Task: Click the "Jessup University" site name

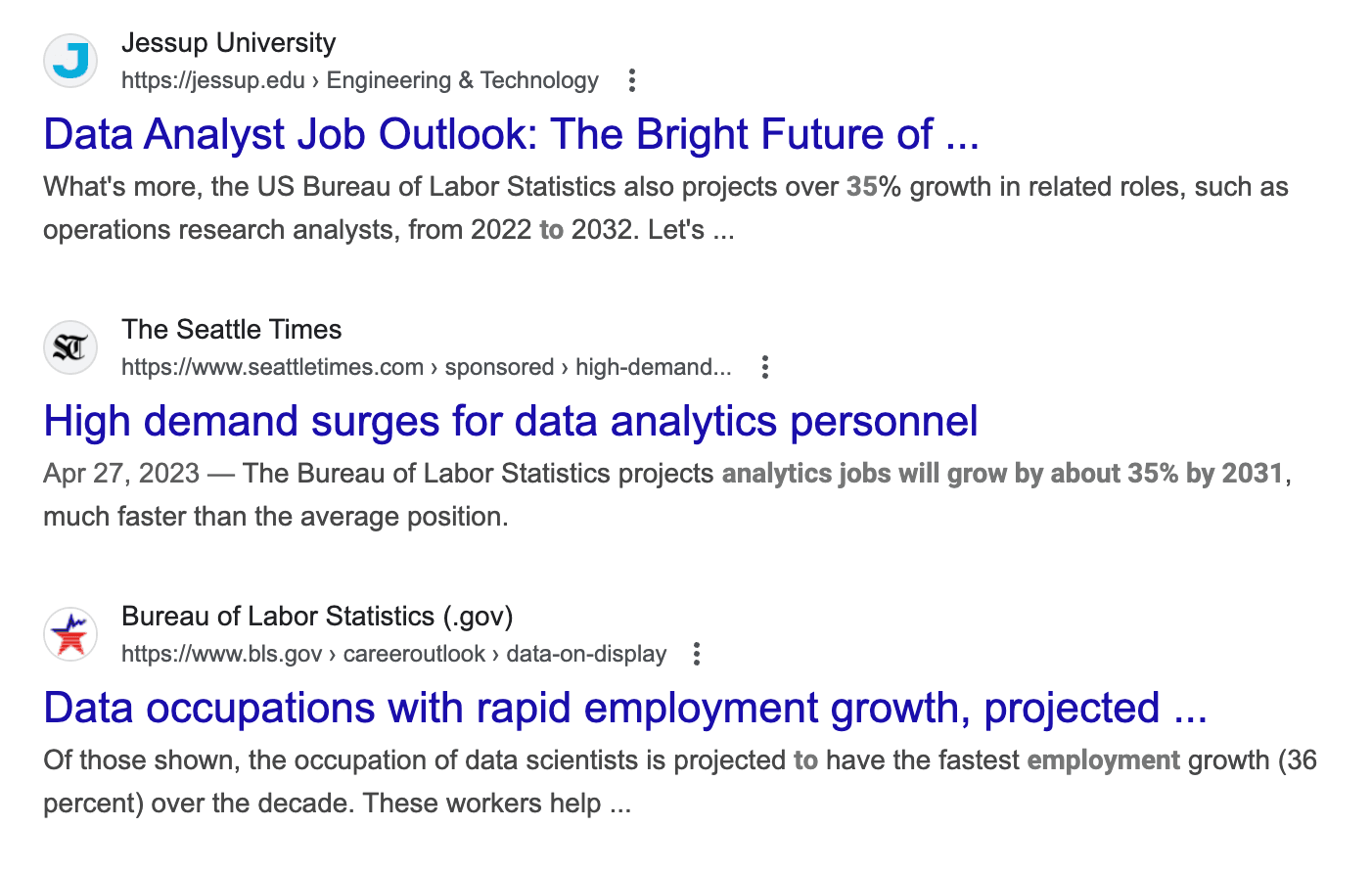Action: pos(228,43)
